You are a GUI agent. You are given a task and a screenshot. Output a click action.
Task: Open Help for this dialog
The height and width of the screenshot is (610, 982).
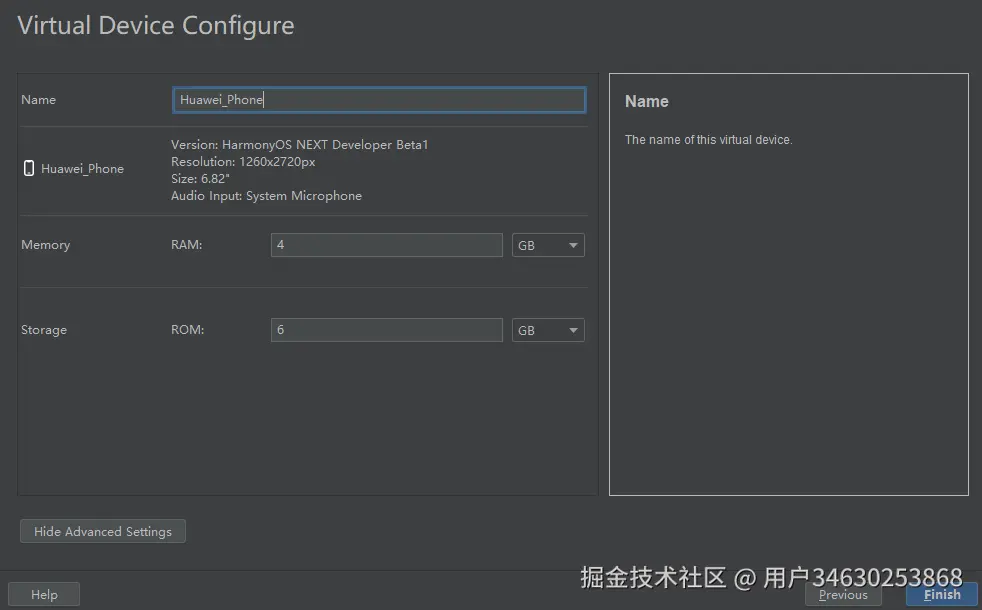coord(44,594)
